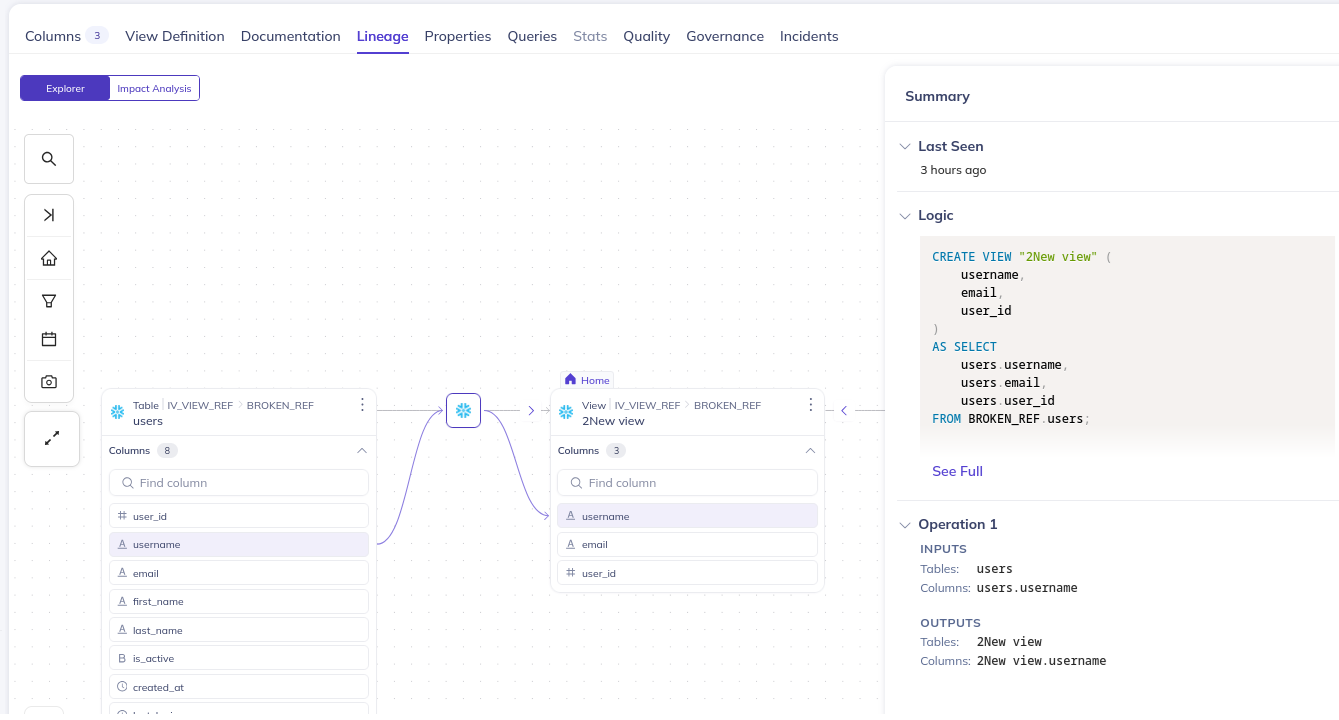The image size is (1339, 720).
Task: Collapse the 2New view Columns section
Action: point(810,451)
